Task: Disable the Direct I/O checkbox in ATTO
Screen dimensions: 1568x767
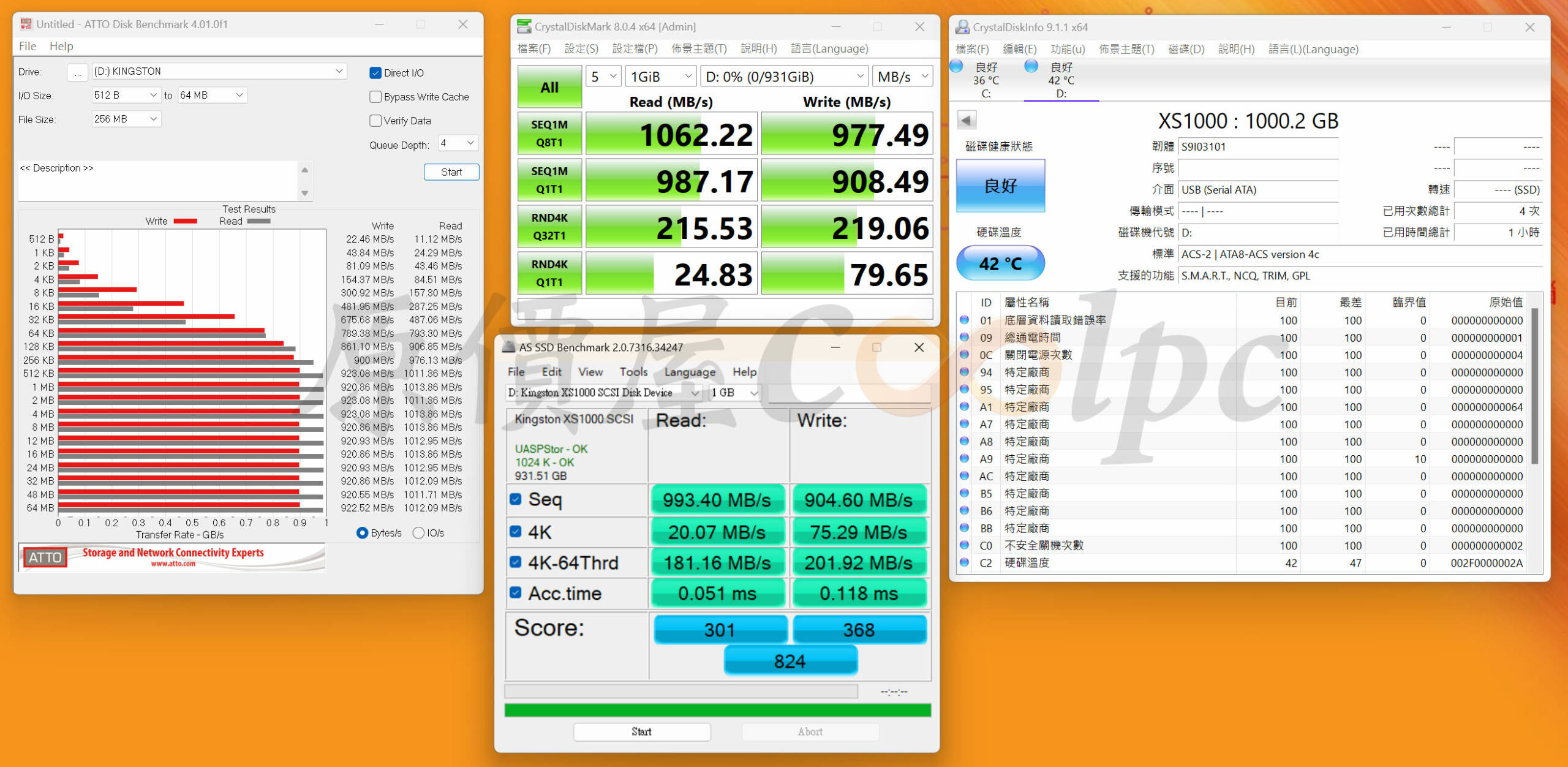Action: click(x=375, y=72)
